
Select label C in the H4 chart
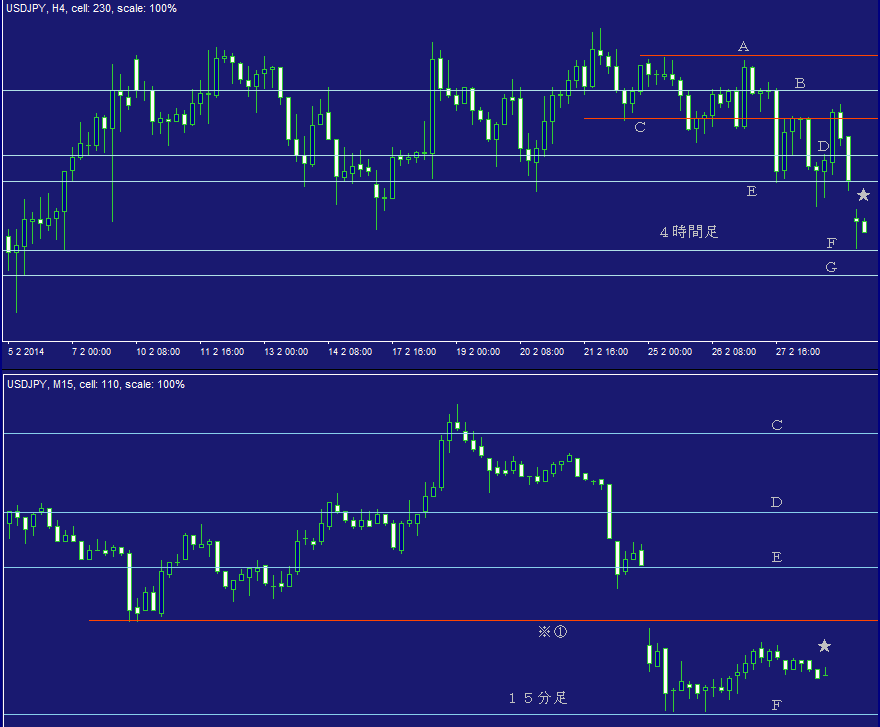(x=640, y=127)
